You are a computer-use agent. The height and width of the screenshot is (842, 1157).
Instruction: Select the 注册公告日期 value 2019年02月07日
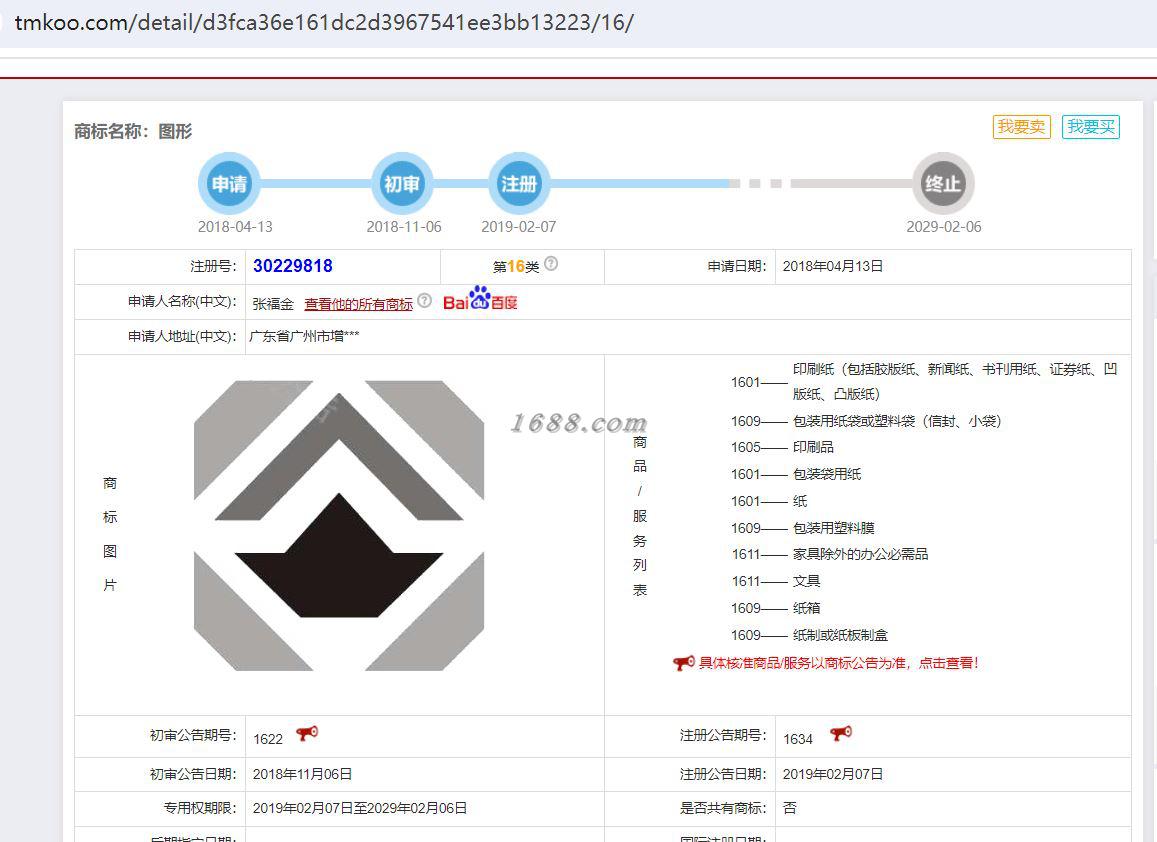tap(832, 774)
